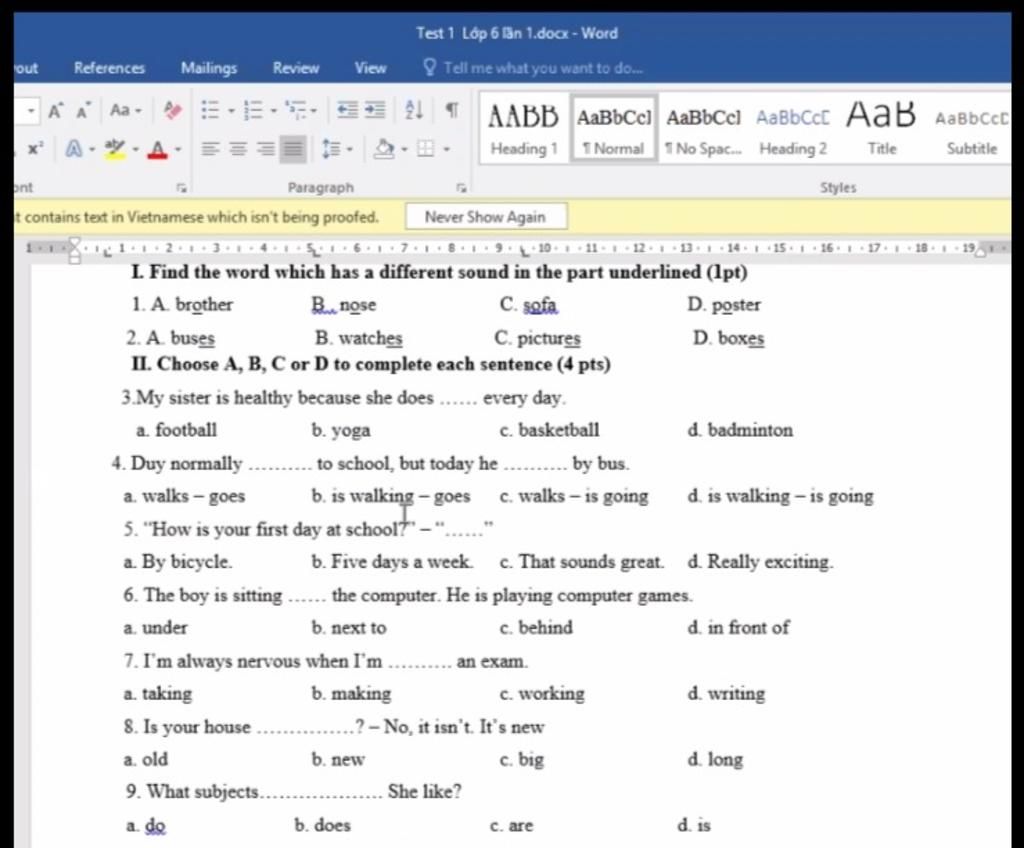This screenshot has width=1024, height=848.
Task: Click the answer 'b. does'
Action: pos(323,825)
